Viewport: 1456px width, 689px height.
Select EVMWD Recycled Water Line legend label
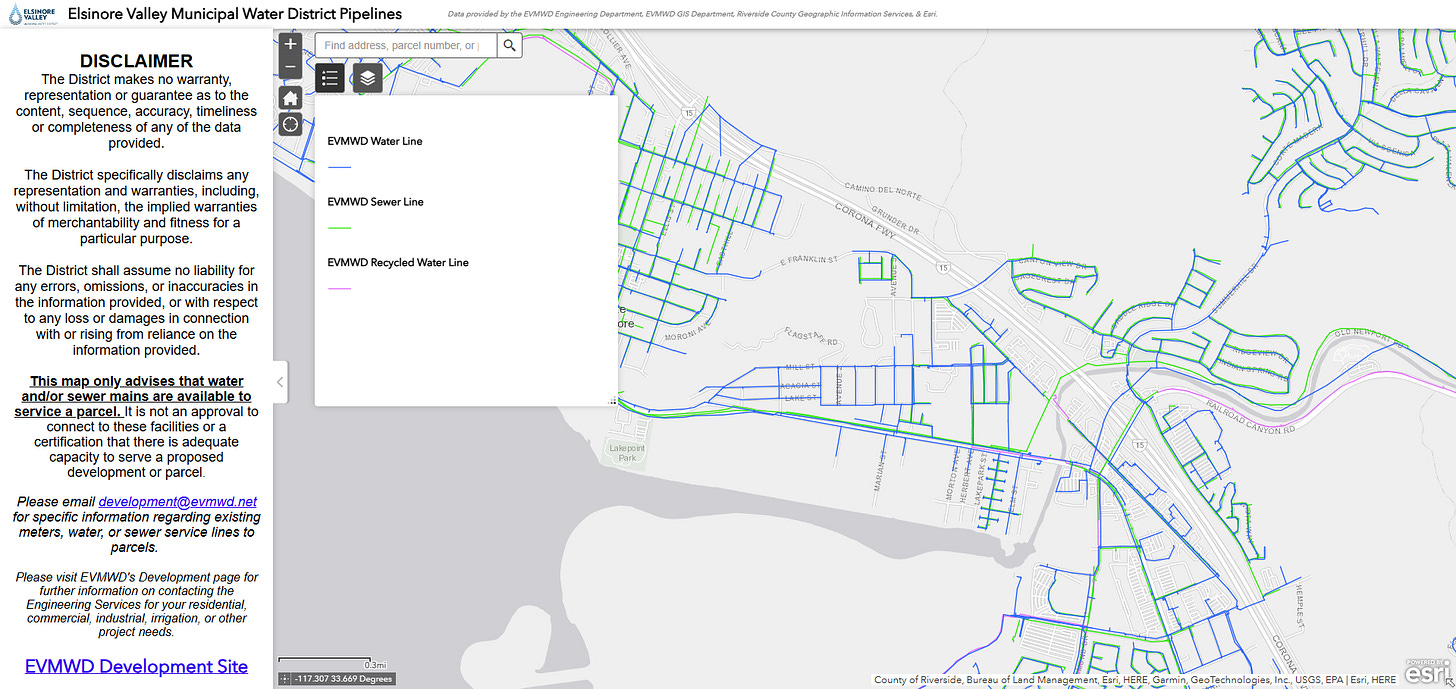click(x=398, y=263)
